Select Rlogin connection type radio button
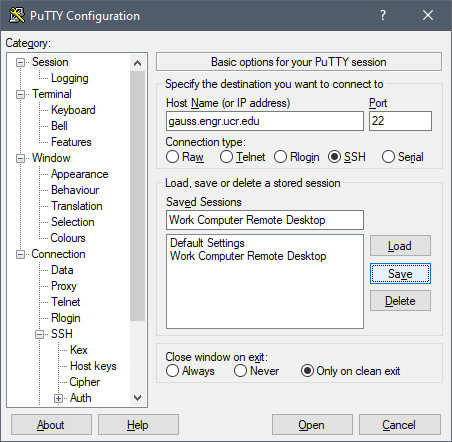The image size is (452, 442). tap(280, 157)
